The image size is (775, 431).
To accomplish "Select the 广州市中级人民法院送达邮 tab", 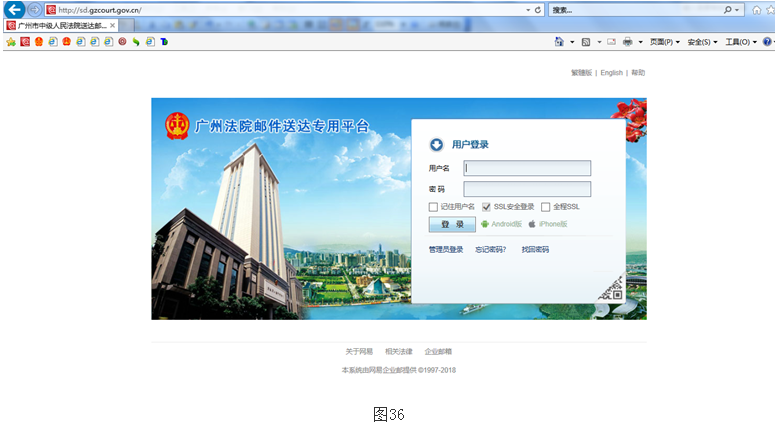I will click(61, 25).
